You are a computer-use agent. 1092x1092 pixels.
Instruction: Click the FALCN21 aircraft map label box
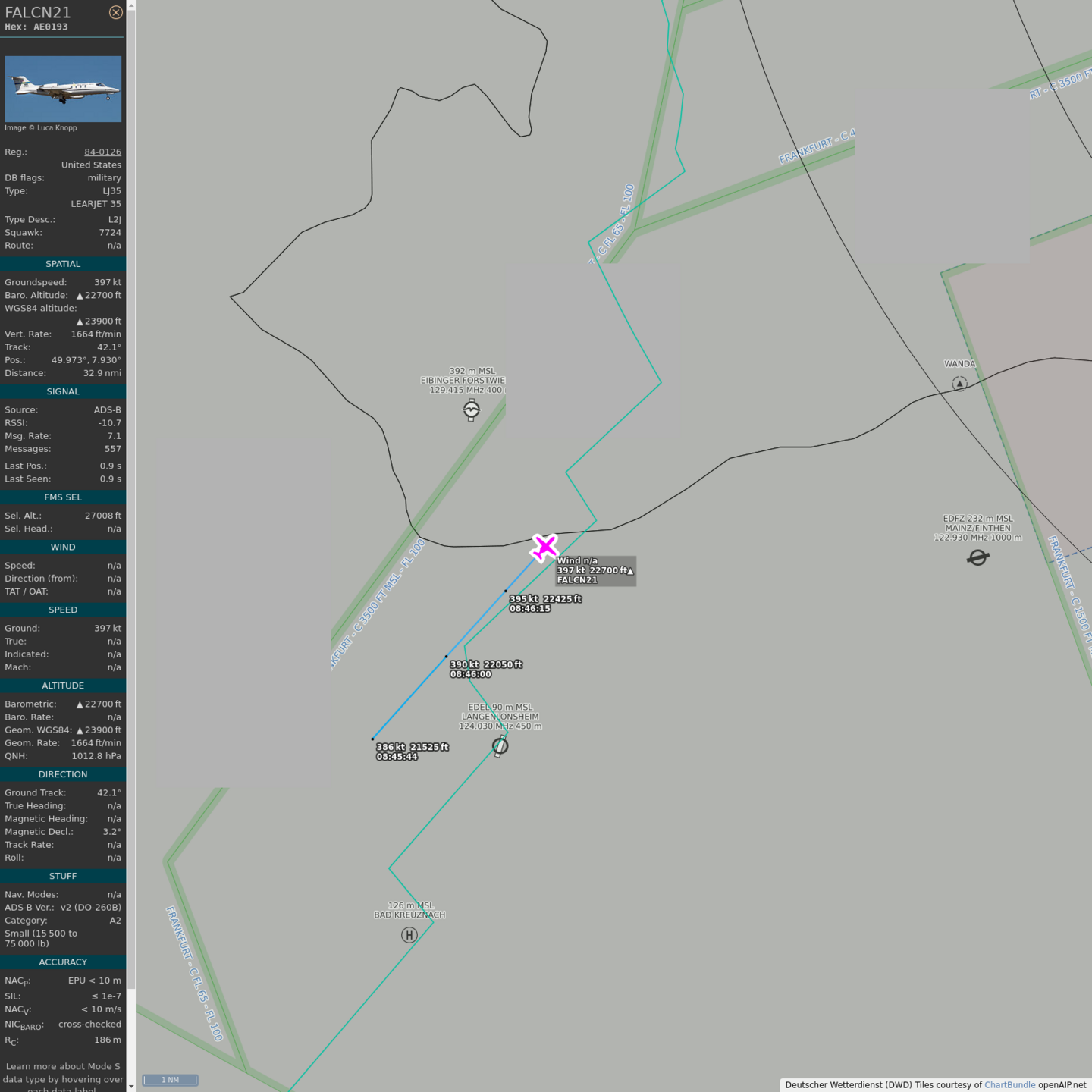(x=595, y=570)
